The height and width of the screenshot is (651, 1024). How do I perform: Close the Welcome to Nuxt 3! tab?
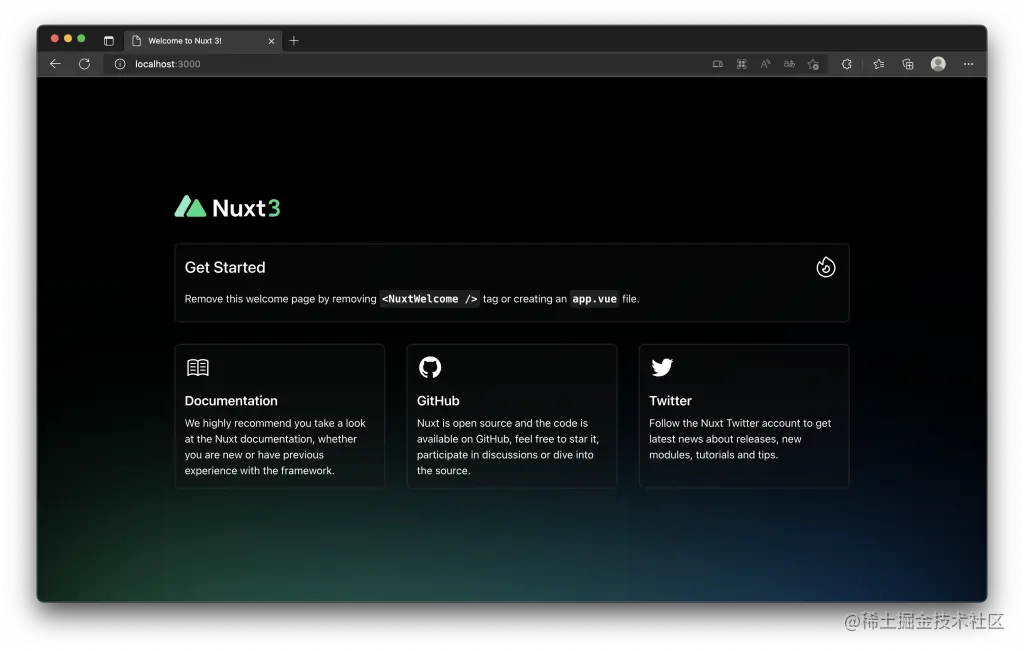[x=272, y=40]
